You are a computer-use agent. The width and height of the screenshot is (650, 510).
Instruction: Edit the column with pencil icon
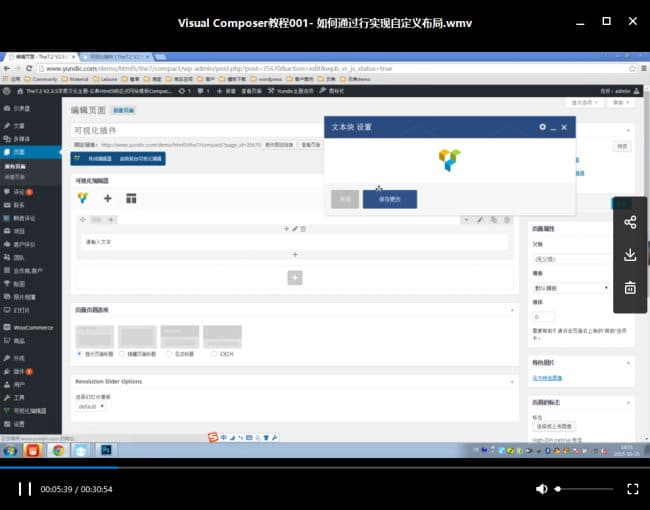[295, 228]
